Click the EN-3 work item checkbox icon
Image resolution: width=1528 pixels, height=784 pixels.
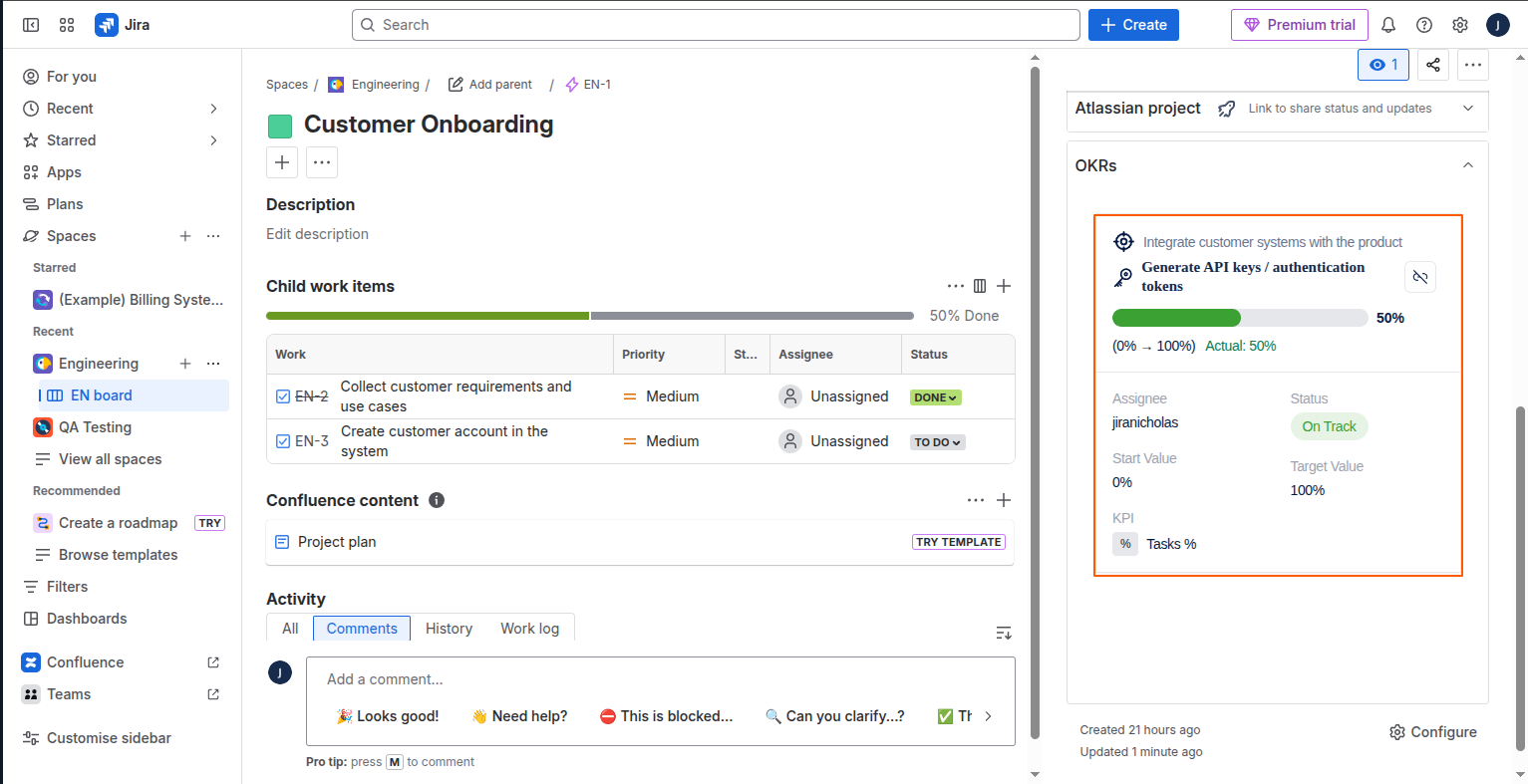283,441
